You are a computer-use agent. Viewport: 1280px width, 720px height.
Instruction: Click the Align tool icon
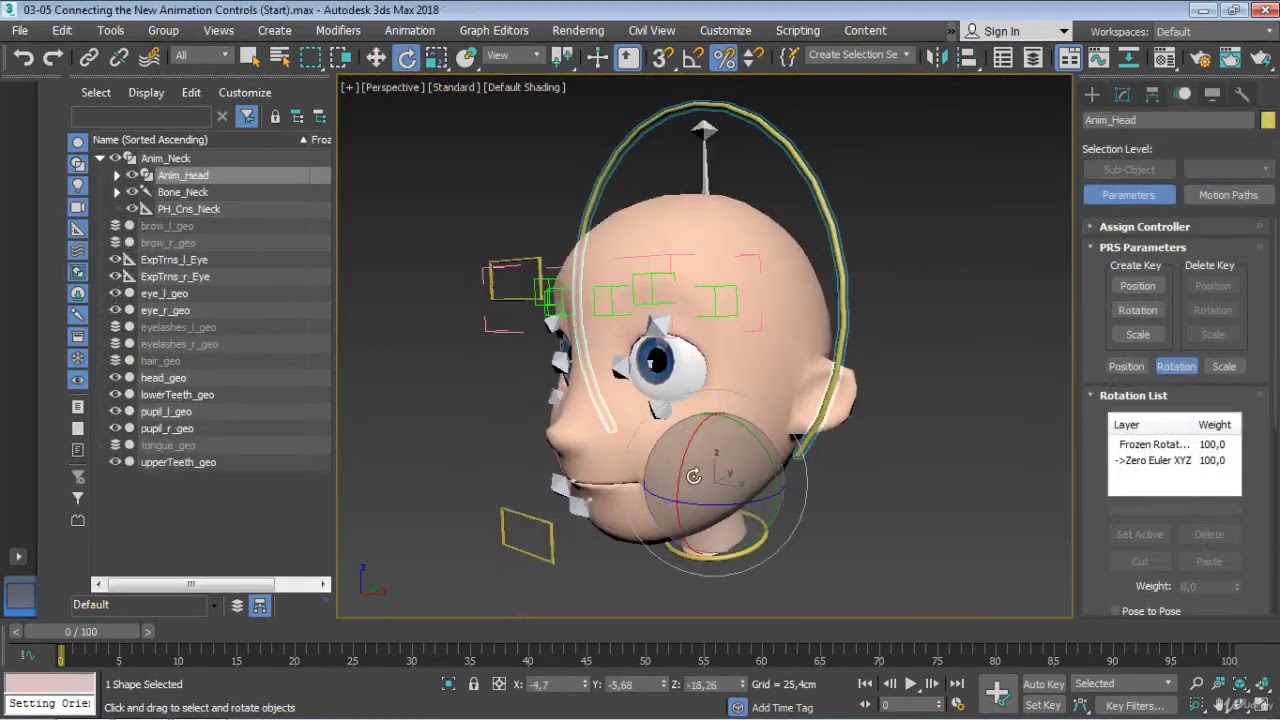pyautogui.click(x=967, y=58)
